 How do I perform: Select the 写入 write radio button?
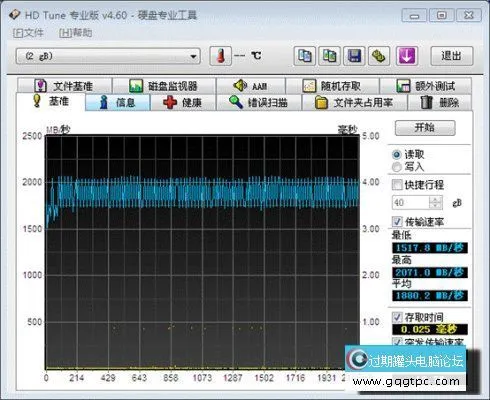397,167
